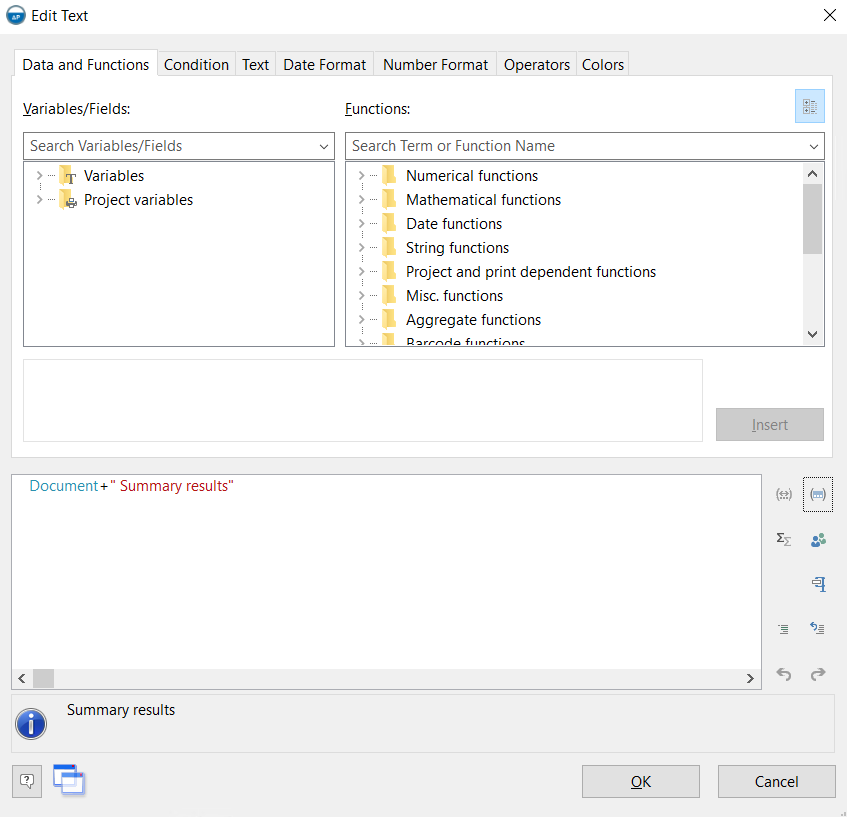Screen dimensions: 847x817
Task: Expand the String functions folder
Action: [361, 248]
